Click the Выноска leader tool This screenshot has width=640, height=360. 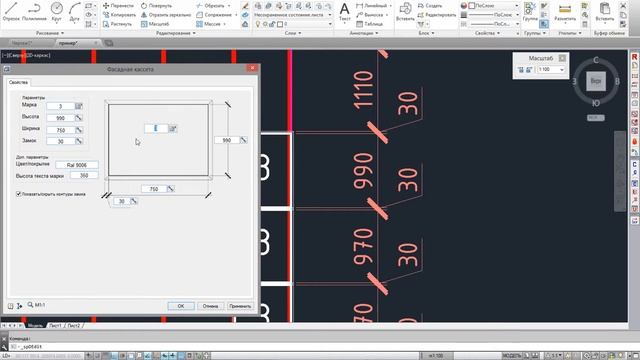(370, 15)
